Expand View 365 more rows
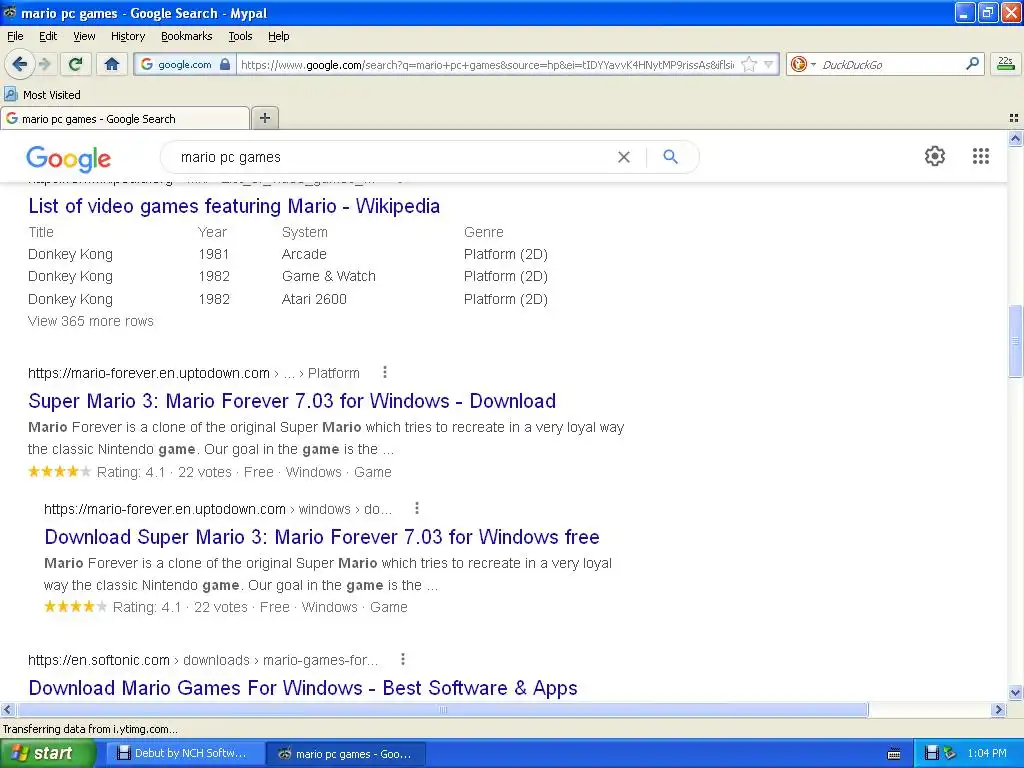The height and width of the screenshot is (768, 1024). (x=91, y=321)
